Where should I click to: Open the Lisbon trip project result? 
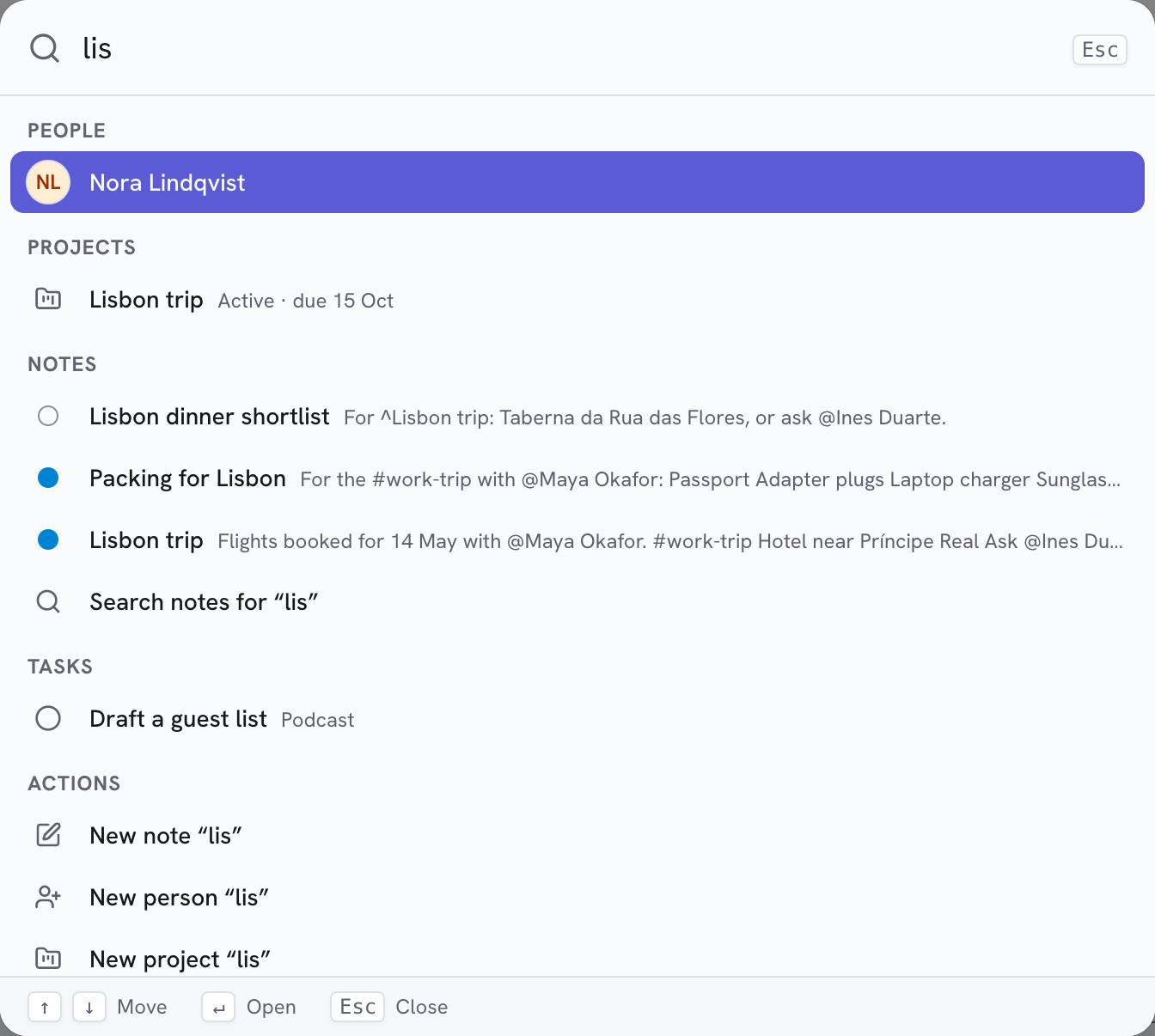tap(577, 299)
